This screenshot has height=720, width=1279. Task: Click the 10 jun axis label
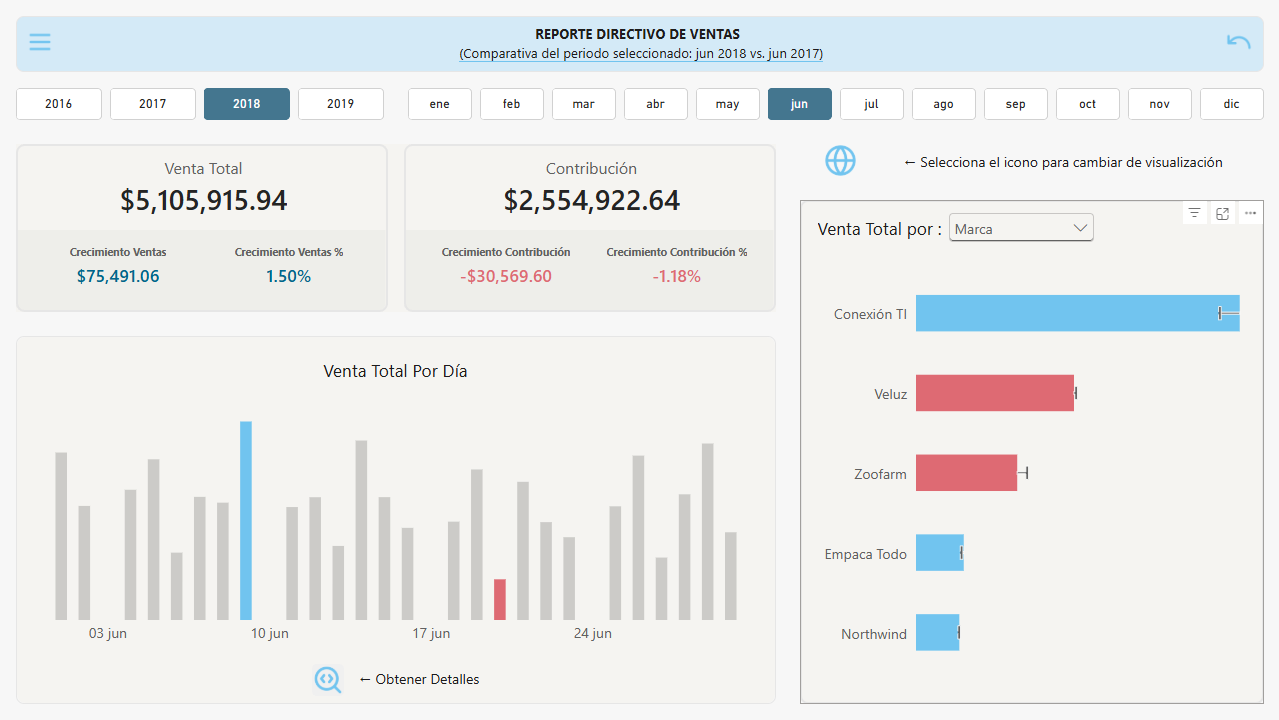[x=270, y=633]
